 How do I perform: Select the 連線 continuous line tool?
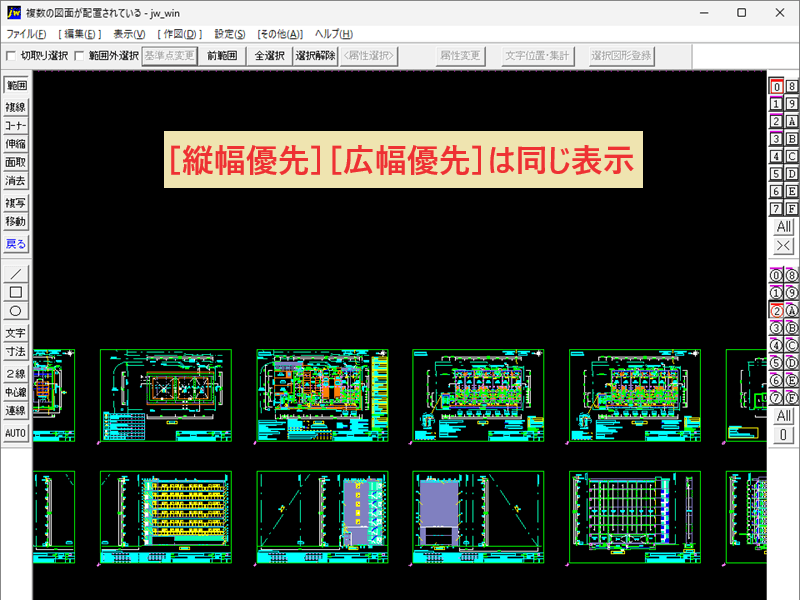coord(16,411)
